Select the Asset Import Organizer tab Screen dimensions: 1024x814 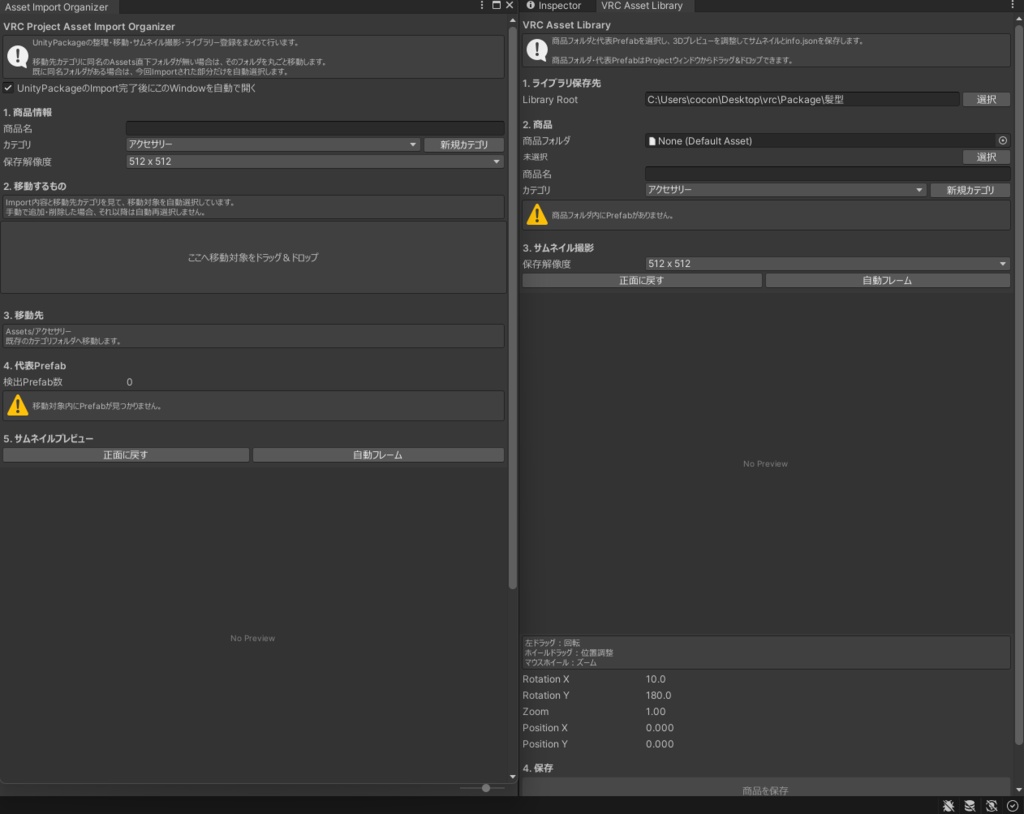[x=57, y=7]
